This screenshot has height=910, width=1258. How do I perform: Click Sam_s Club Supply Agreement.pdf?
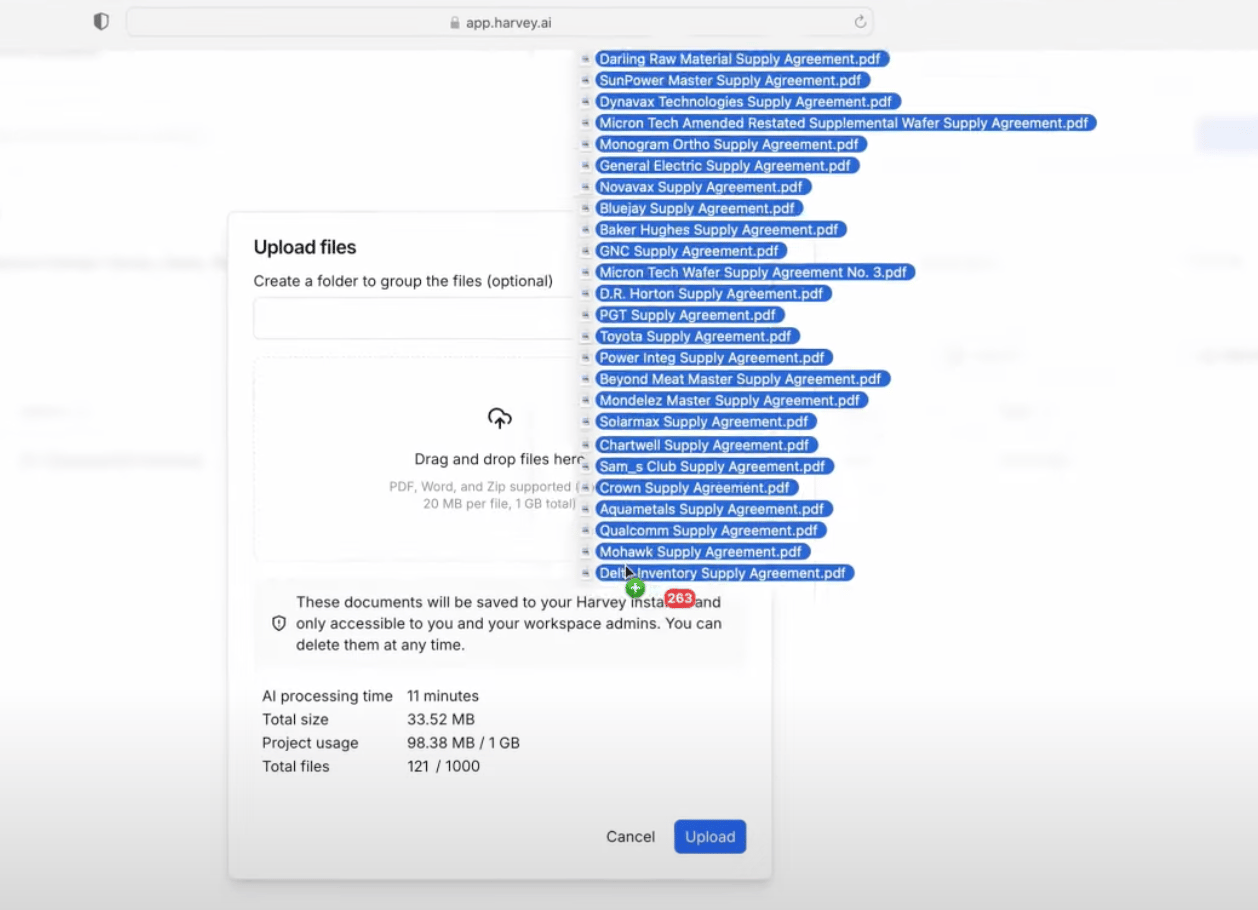(x=714, y=466)
